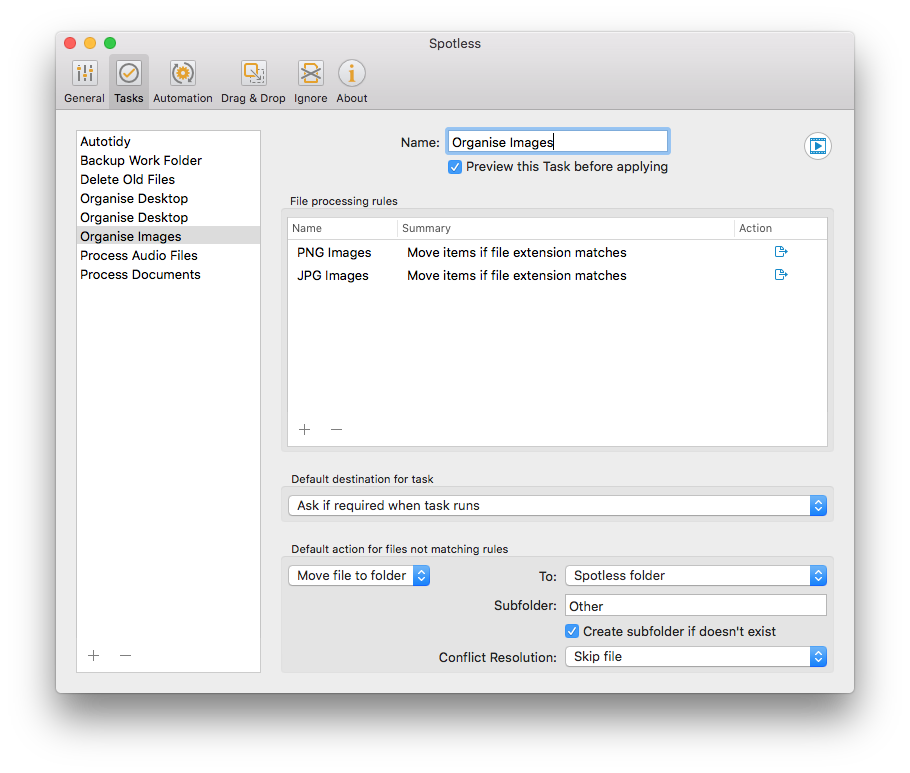Select the Process Audio Files task
This screenshot has width=910, height=773.
point(168,256)
